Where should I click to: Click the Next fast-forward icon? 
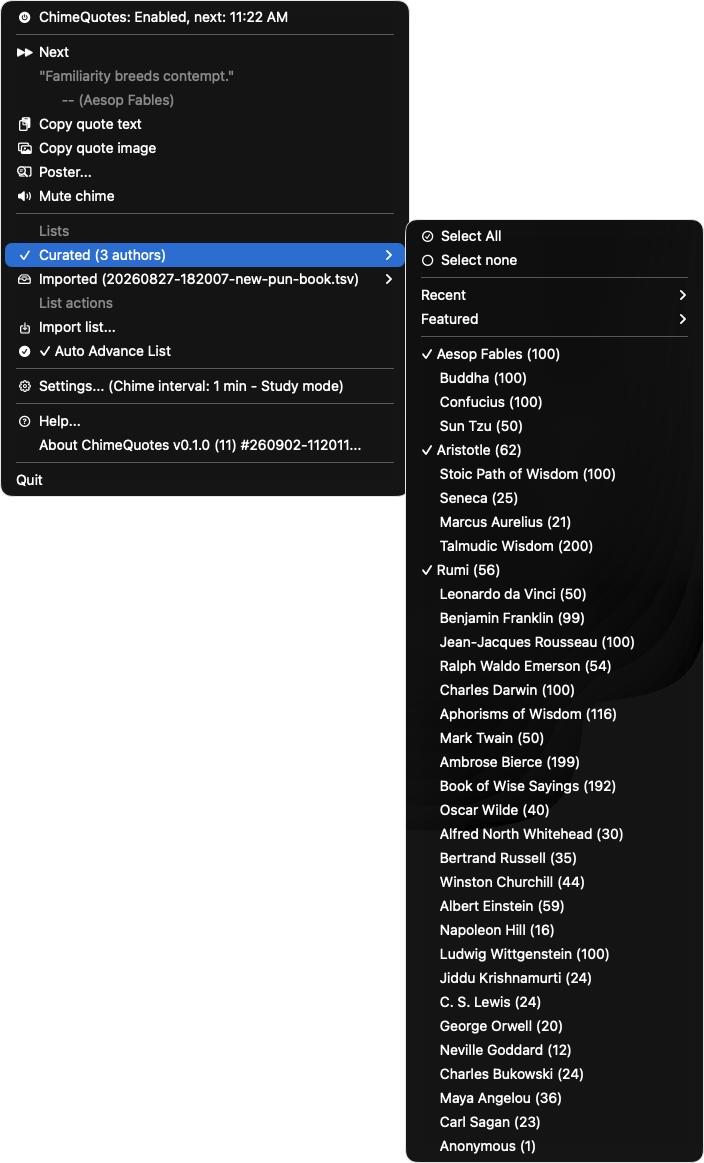(24, 52)
